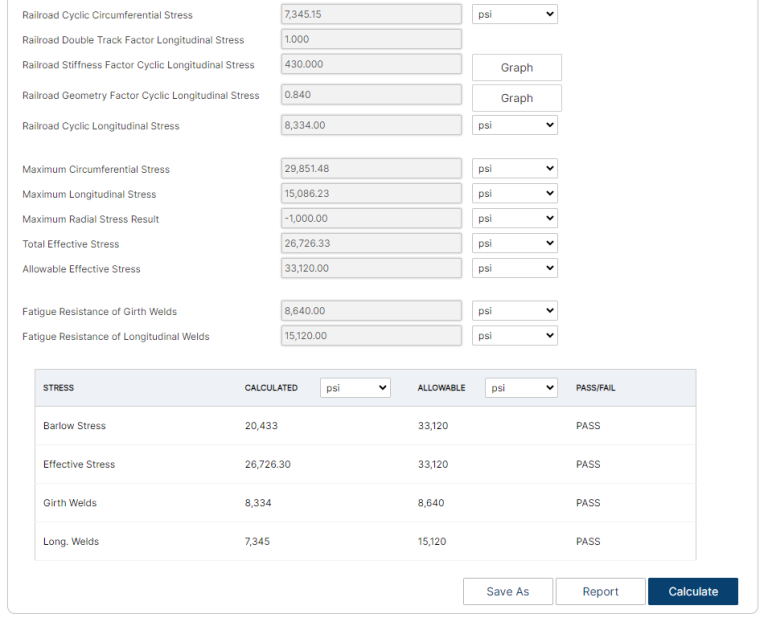Click Graph button for Railroad Geometry Factor
Image resolution: width=768 pixels, height=622 pixels.
coord(516,98)
